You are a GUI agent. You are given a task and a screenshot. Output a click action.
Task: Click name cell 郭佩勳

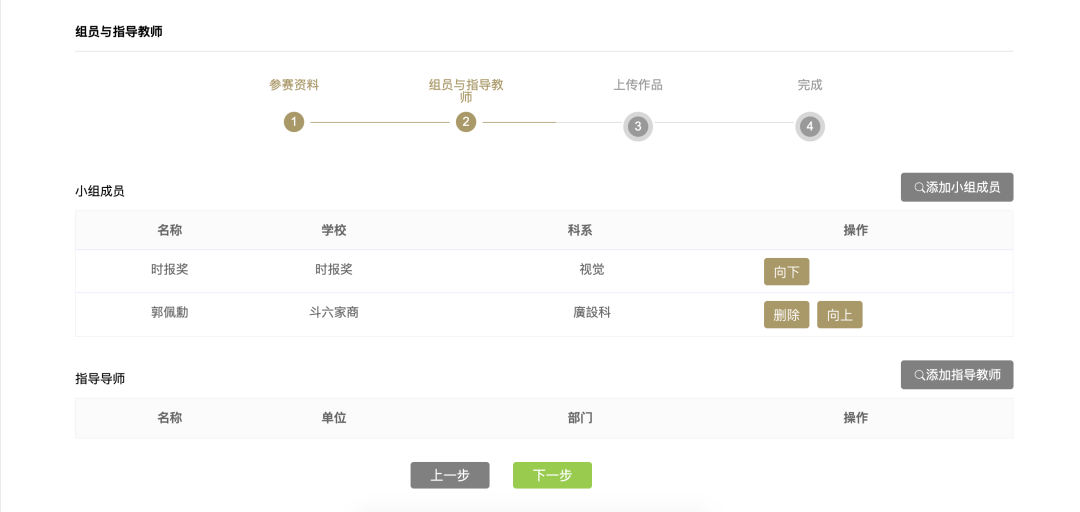click(169, 313)
